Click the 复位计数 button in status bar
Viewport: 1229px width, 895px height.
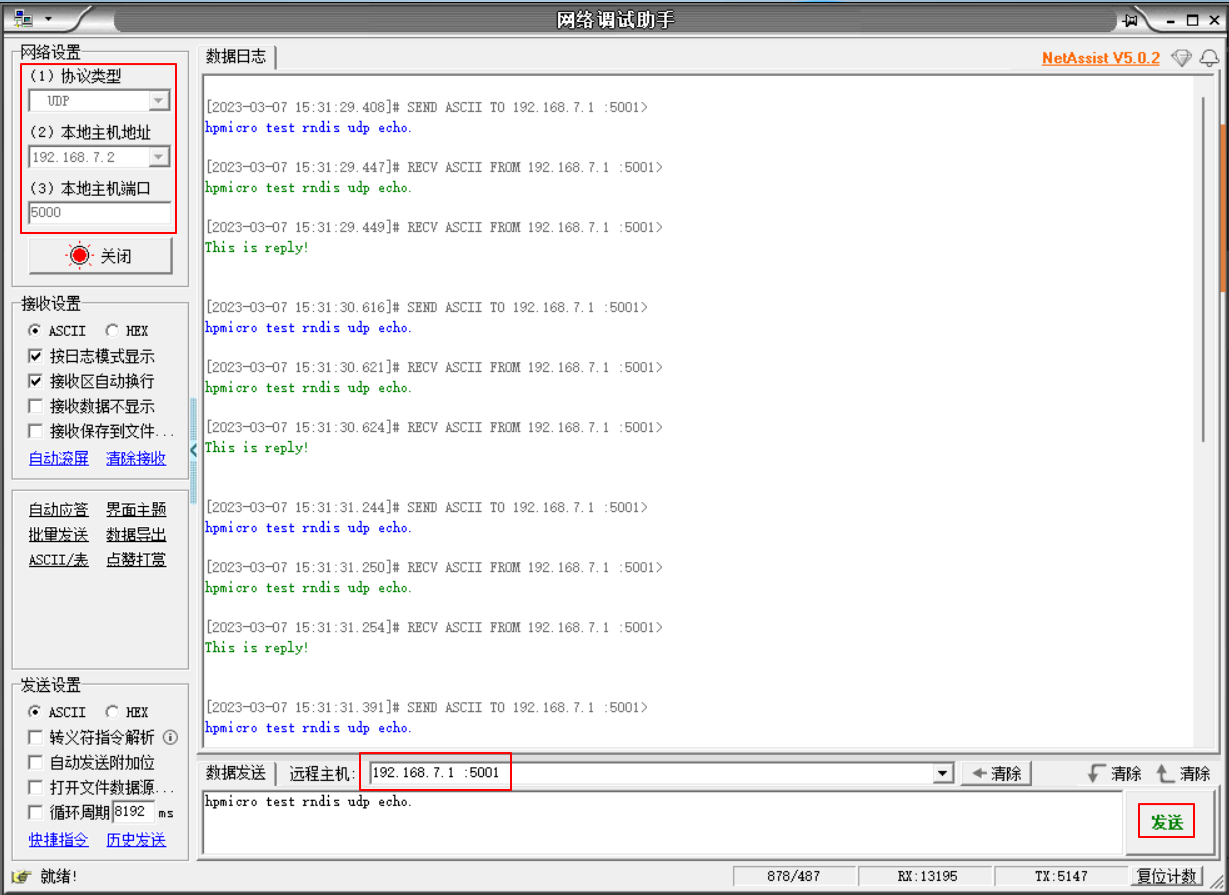pos(1166,876)
